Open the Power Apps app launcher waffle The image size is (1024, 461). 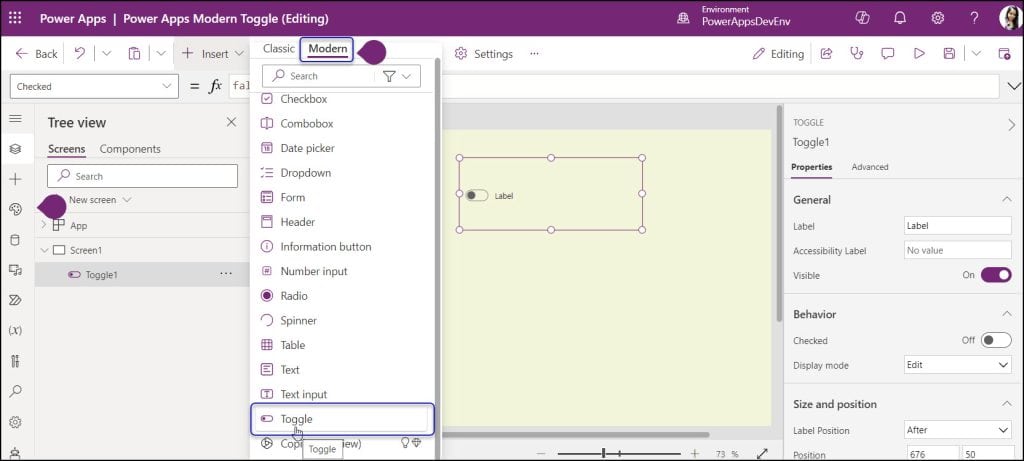point(14,18)
